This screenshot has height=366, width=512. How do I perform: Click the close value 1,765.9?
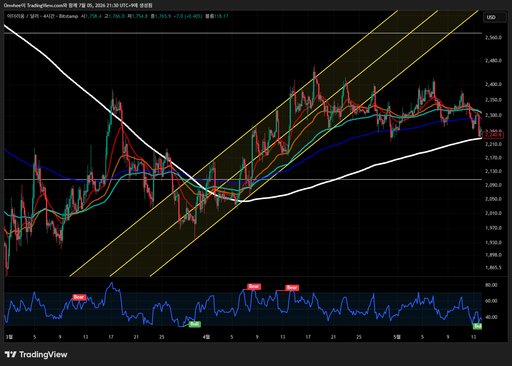click(163, 16)
